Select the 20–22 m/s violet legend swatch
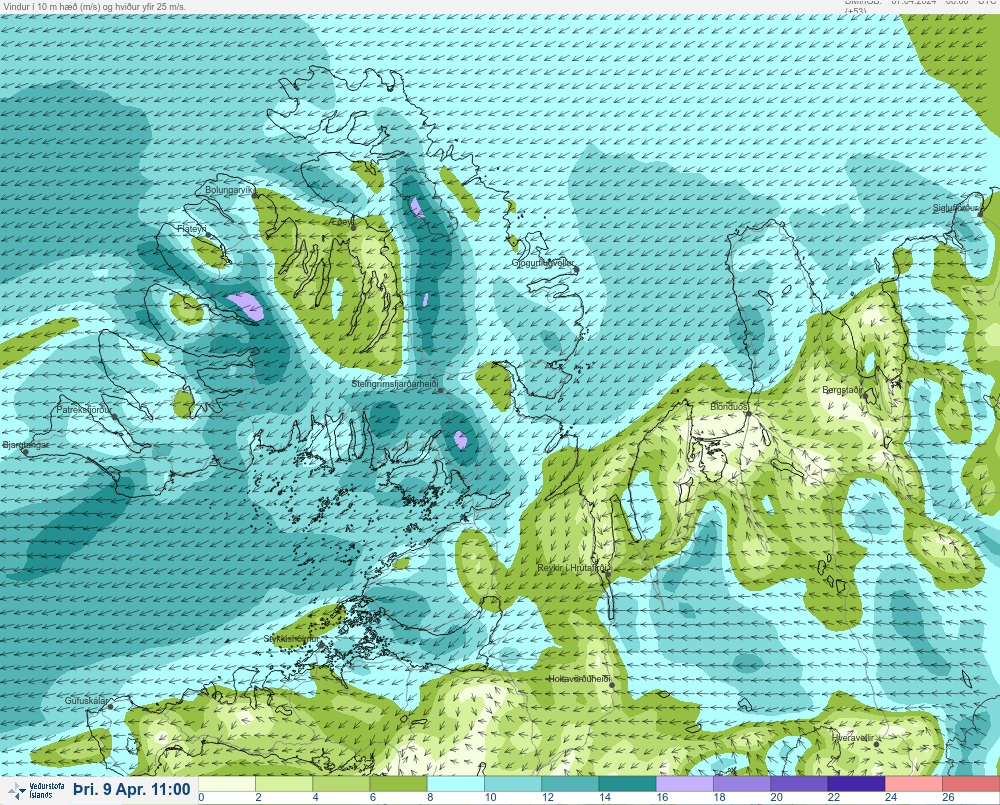Image resolution: width=1000 pixels, height=805 pixels. click(x=799, y=783)
